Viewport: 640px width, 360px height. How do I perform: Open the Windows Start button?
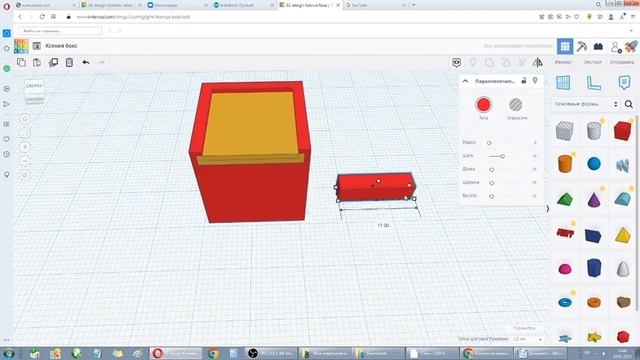pos(8,353)
